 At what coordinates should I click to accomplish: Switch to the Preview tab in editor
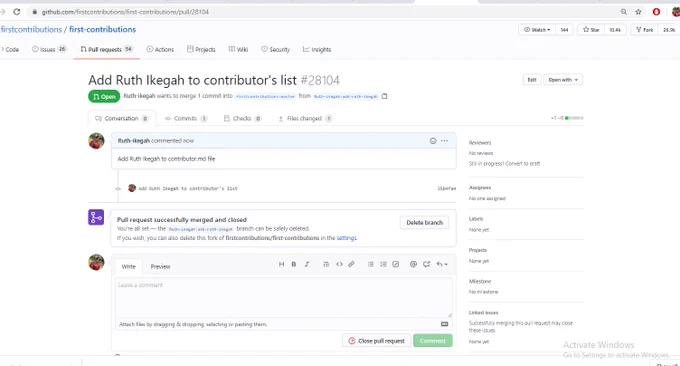[160, 266]
